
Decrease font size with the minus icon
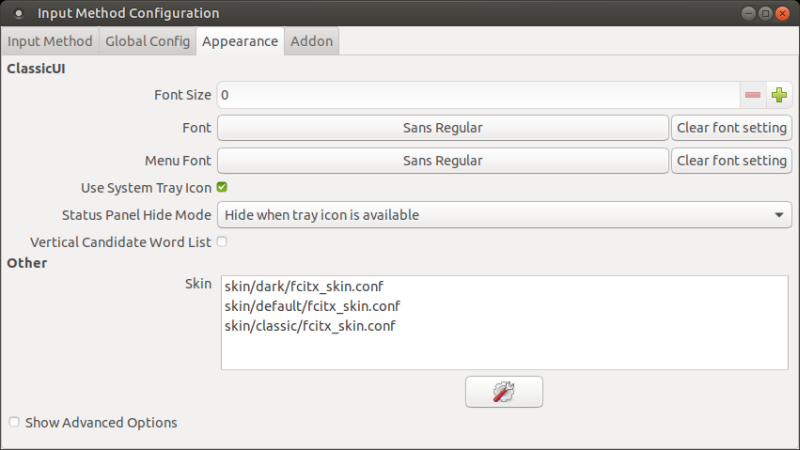753,95
